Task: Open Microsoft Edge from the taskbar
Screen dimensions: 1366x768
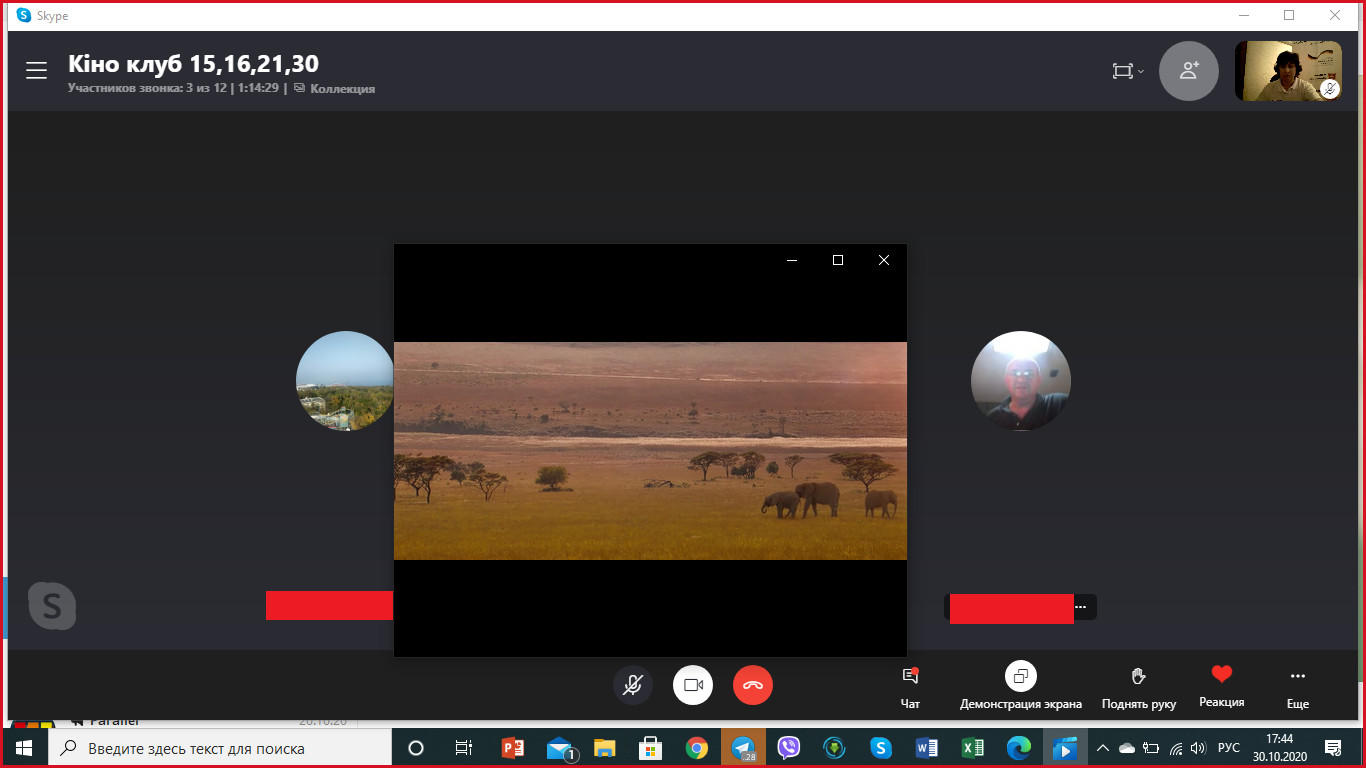Action: tap(1018, 748)
